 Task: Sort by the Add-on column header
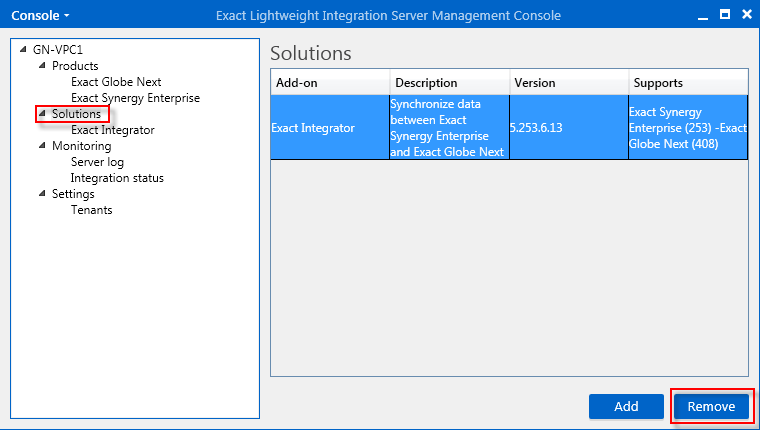331,82
